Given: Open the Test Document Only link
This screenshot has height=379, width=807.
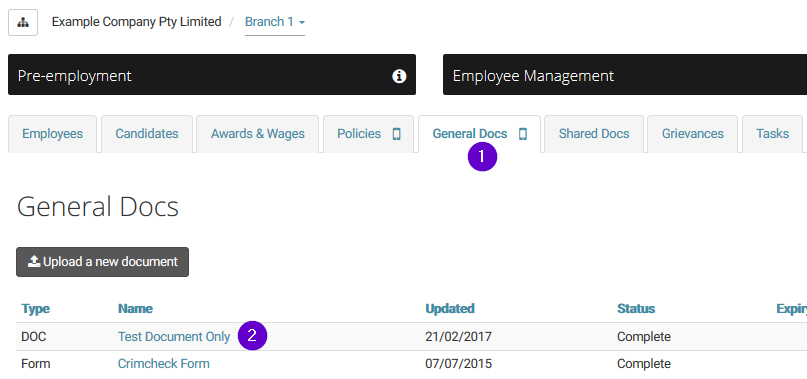Looking at the screenshot, I should point(174,337).
